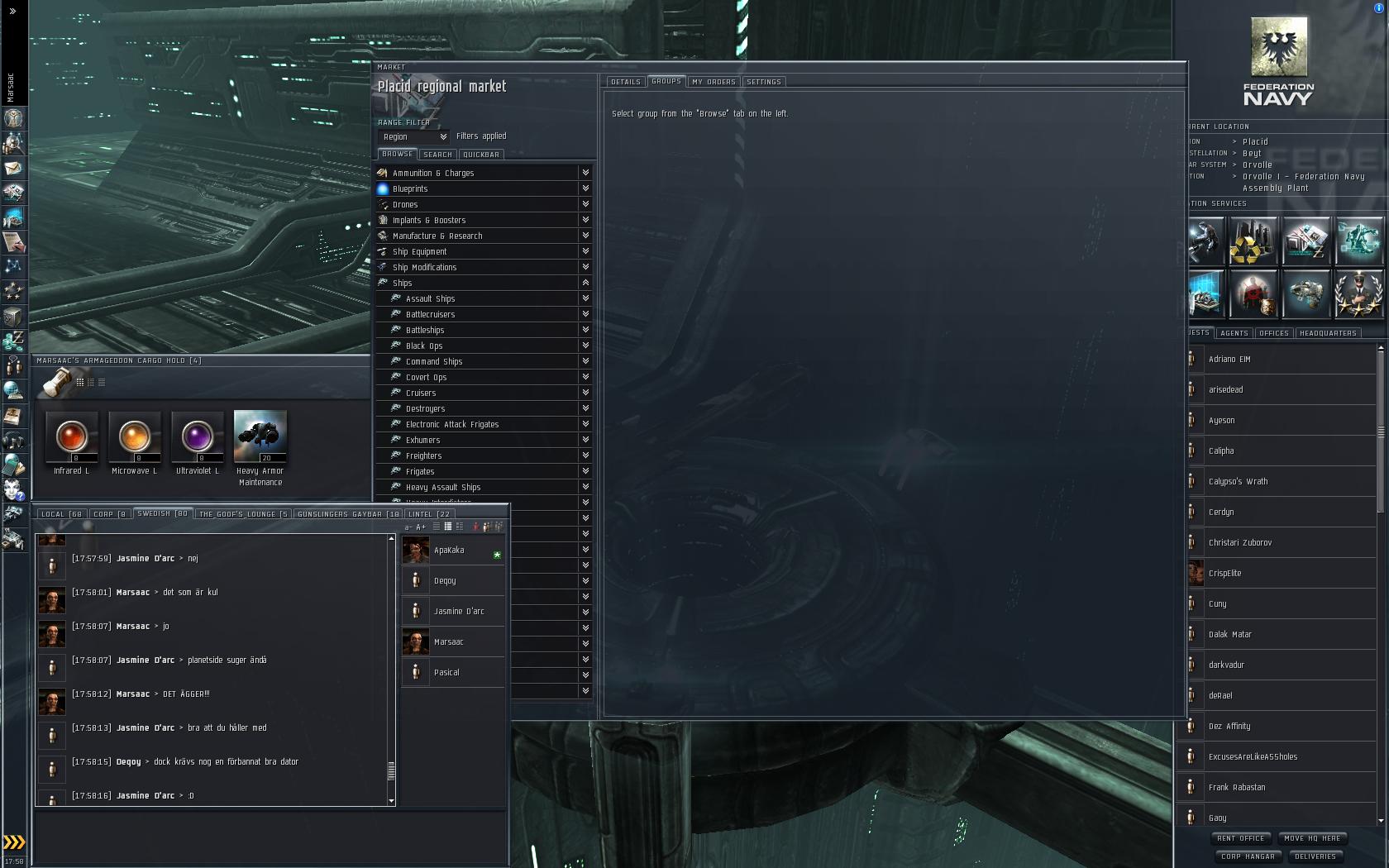Expand the Cruisers subgroup
The width and height of the screenshot is (1389, 868).
coord(585,393)
